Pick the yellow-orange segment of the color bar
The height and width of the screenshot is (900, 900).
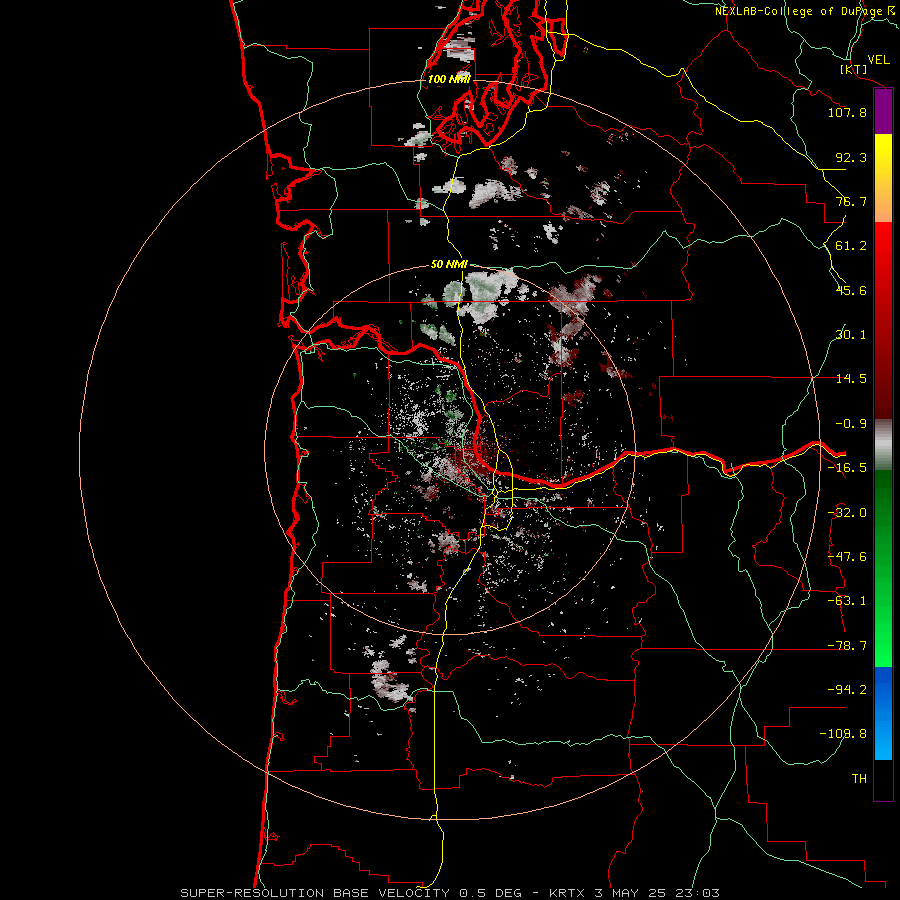tap(883, 178)
